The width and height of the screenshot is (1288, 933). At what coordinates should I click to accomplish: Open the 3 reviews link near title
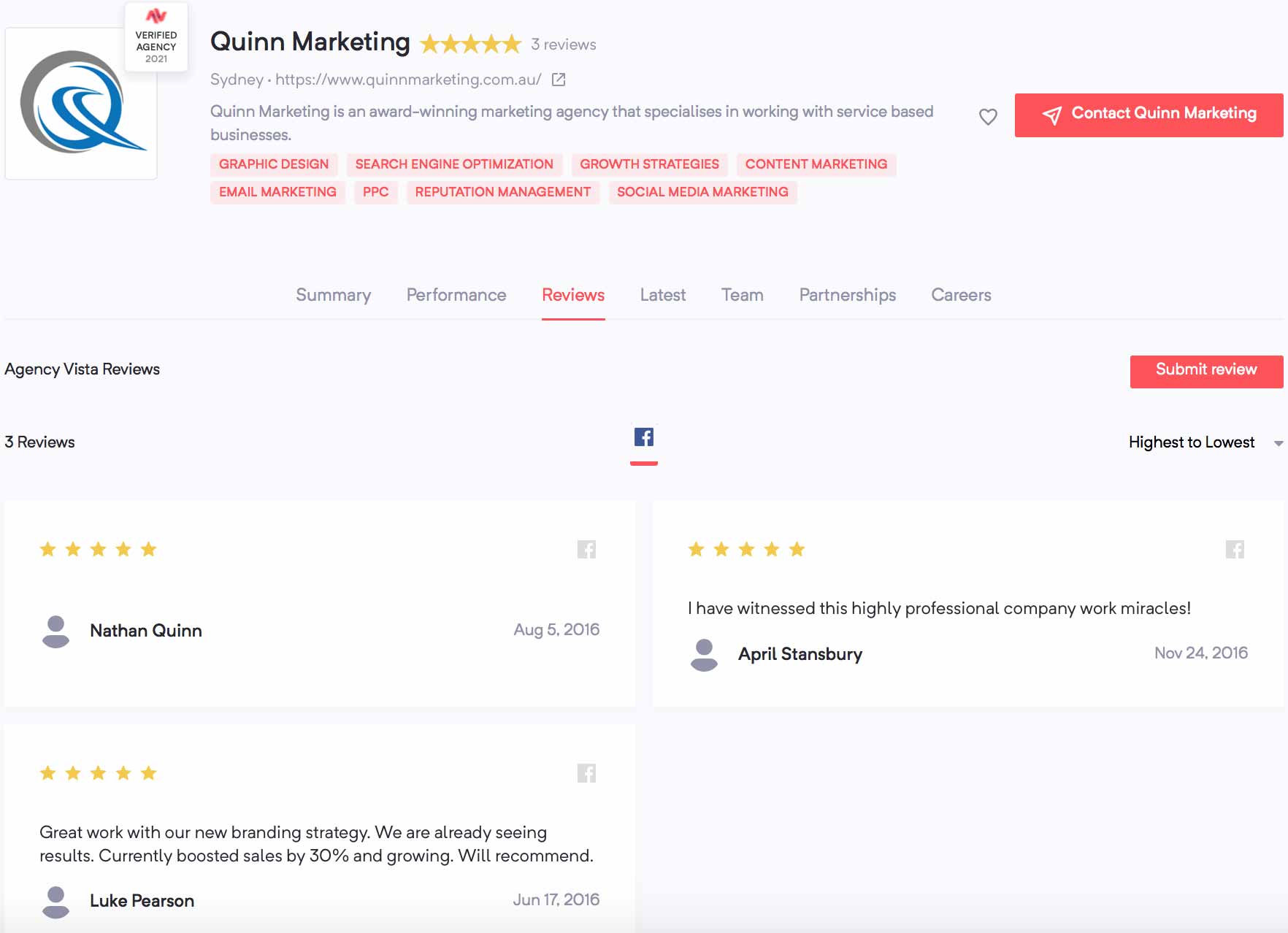[563, 45]
